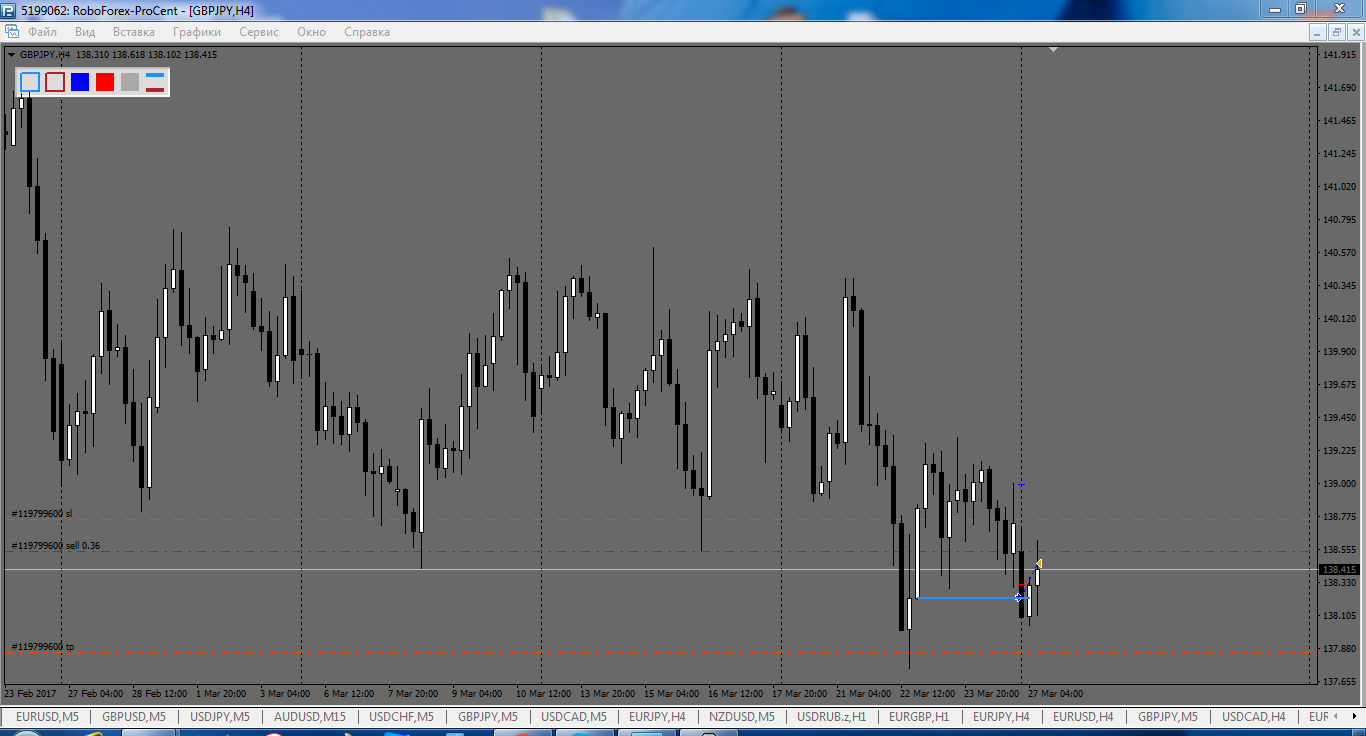Viewport: 1366px width, 736px height.
Task: Select the '#119799600 sell 0.36' order label
Action: click(x=55, y=545)
